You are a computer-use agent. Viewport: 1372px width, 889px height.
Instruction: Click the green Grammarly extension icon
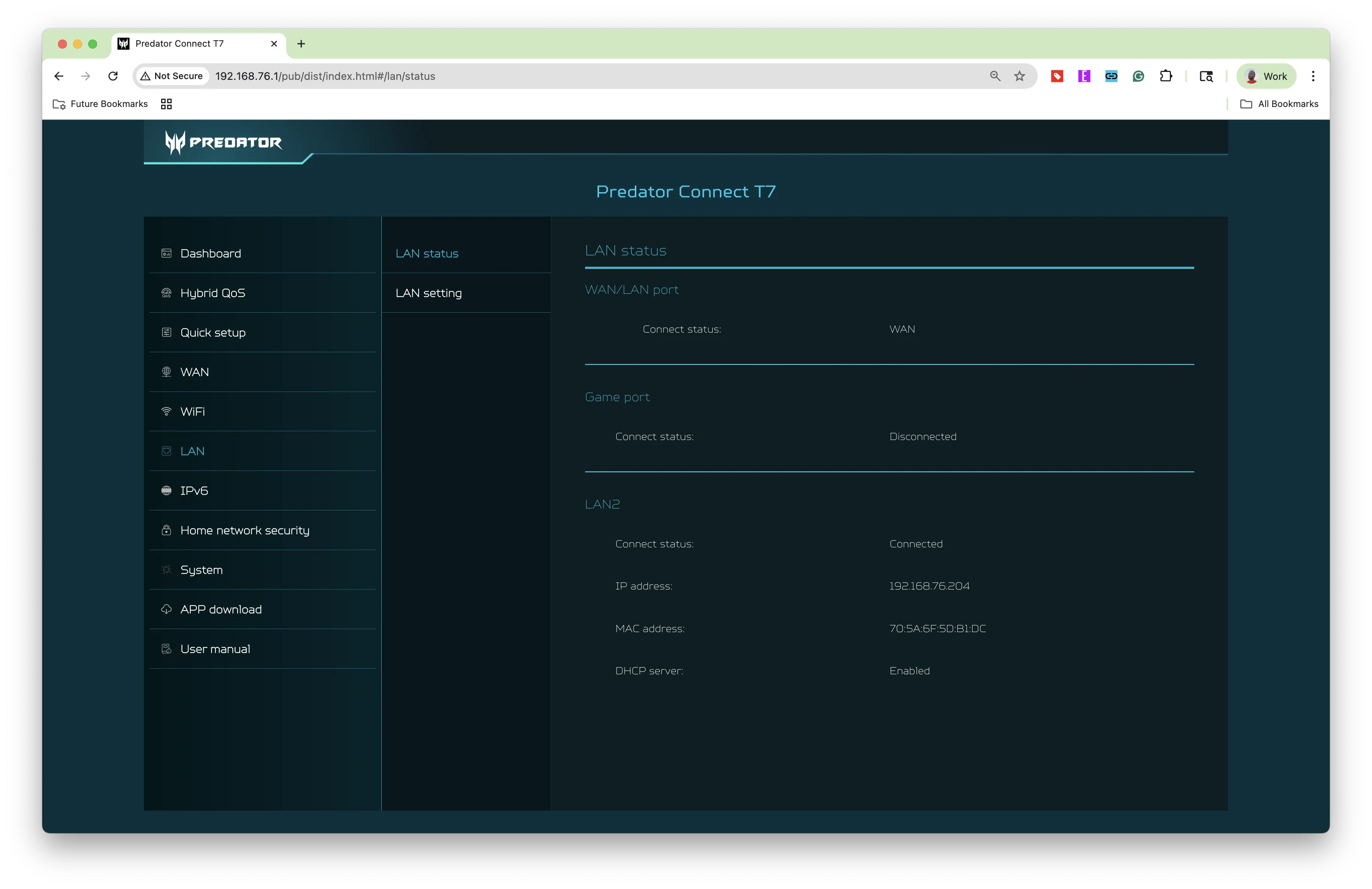1138,76
